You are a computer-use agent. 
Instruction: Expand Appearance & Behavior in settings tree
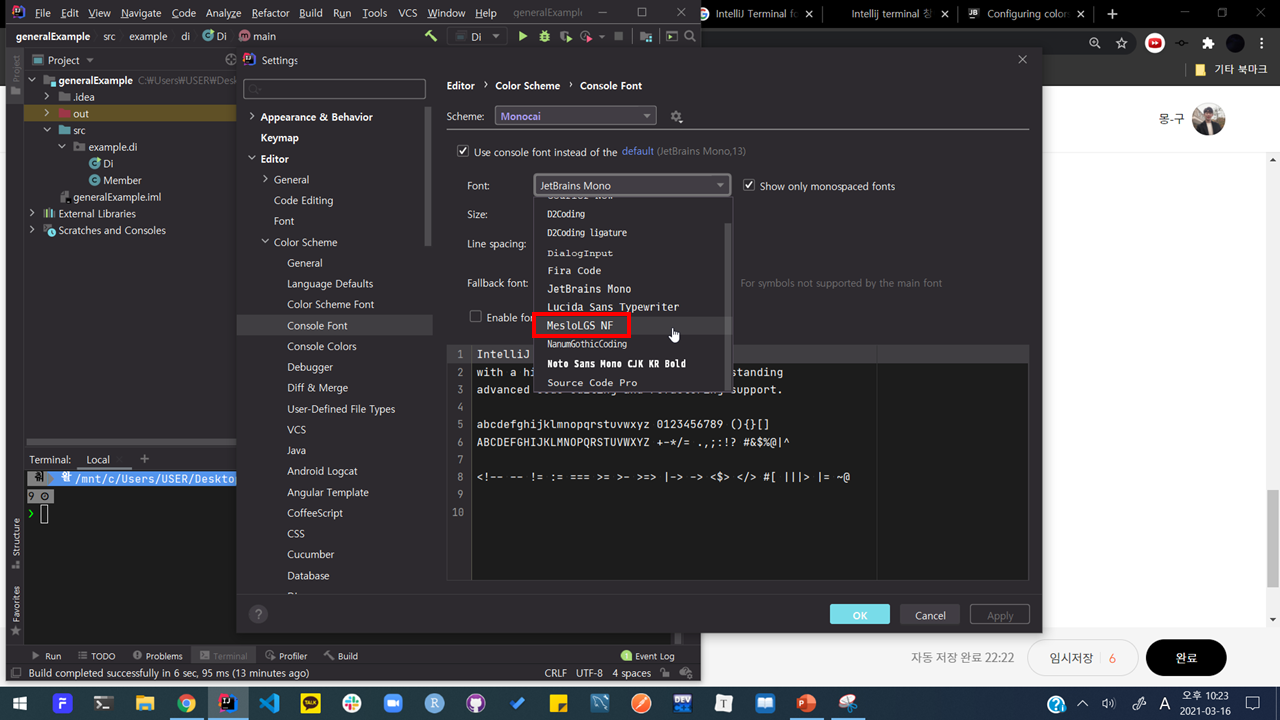[x=251, y=117]
